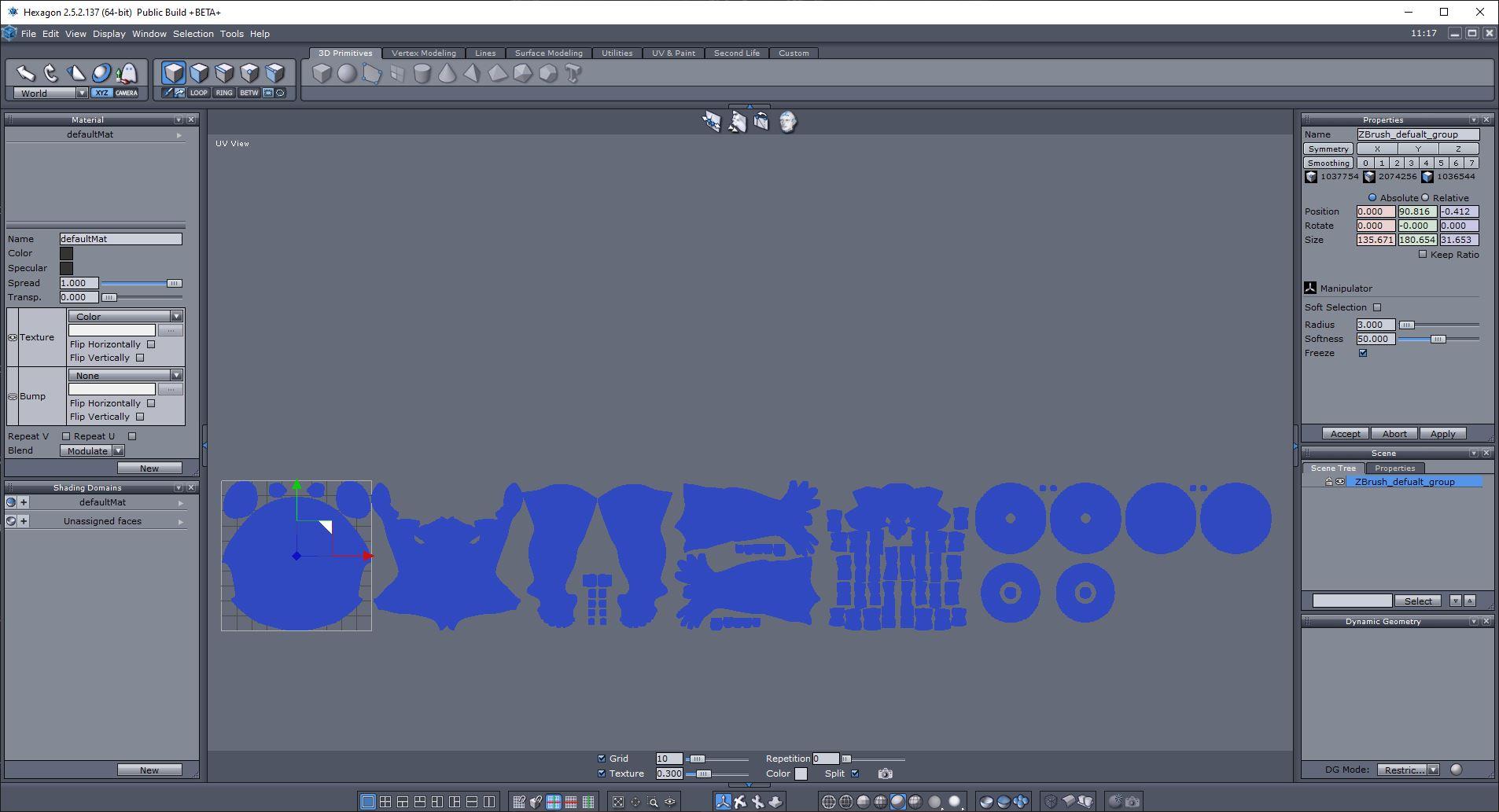This screenshot has height=812, width=1499.
Task: Open the File menu
Action: [x=28, y=34]
